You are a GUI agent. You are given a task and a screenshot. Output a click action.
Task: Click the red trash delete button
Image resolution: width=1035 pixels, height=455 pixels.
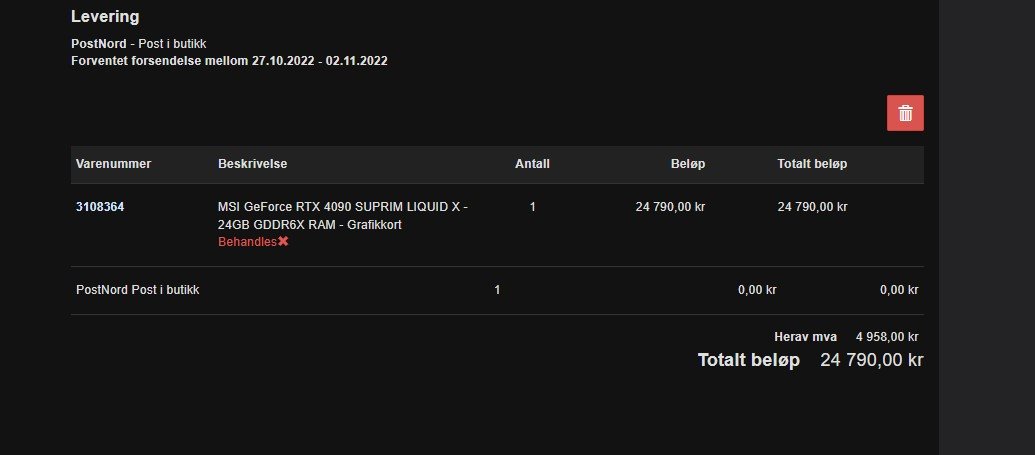[x=905, y=113]
